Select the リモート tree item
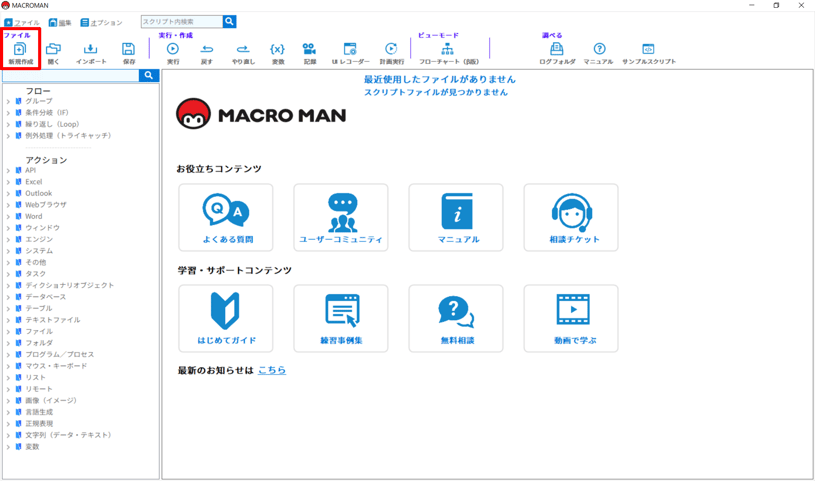 coord(39,388)
